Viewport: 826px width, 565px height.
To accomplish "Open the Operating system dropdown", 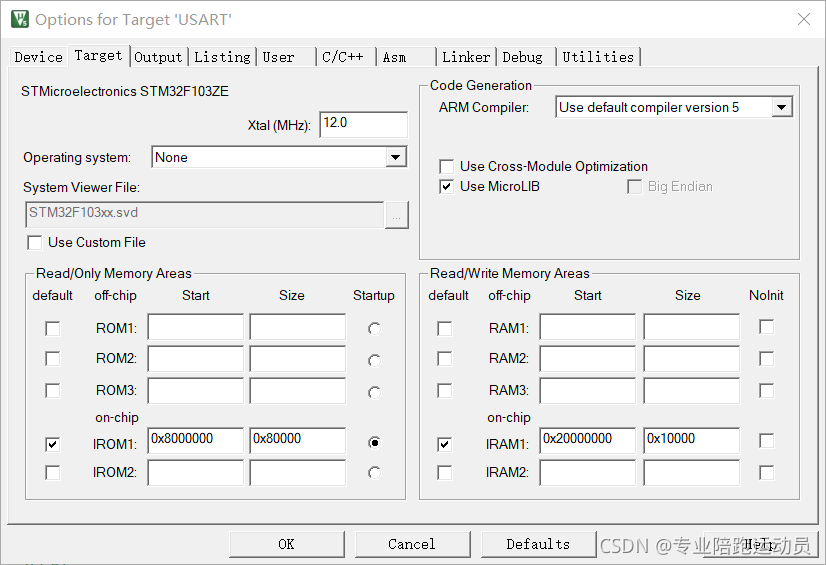I will pos(279,157).
